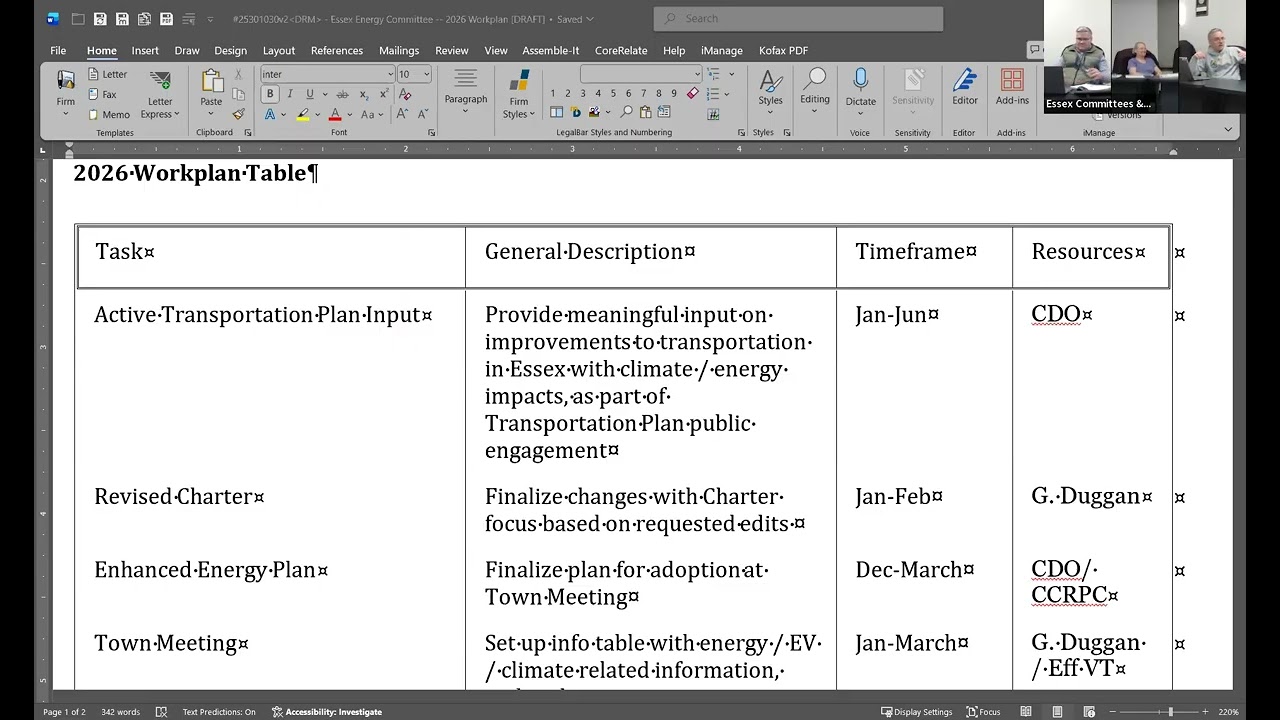
Task: Click the Clear All Formatting icon
Action: [x=405, y=94]
